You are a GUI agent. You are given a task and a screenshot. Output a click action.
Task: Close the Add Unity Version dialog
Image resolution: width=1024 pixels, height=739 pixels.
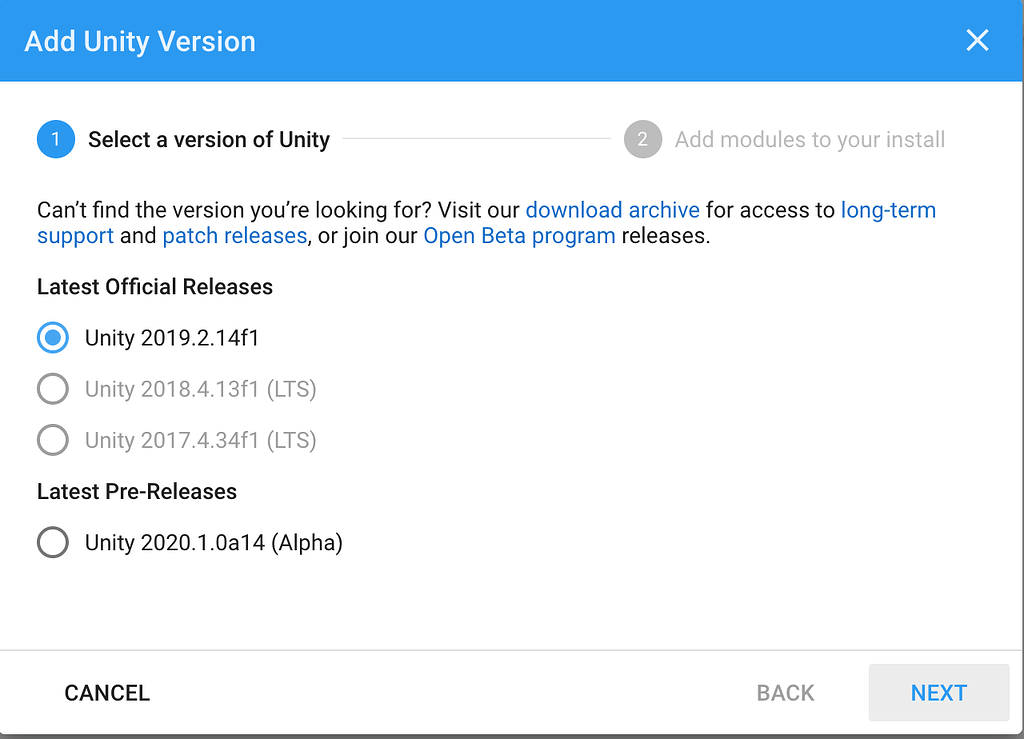coord(977,40)
